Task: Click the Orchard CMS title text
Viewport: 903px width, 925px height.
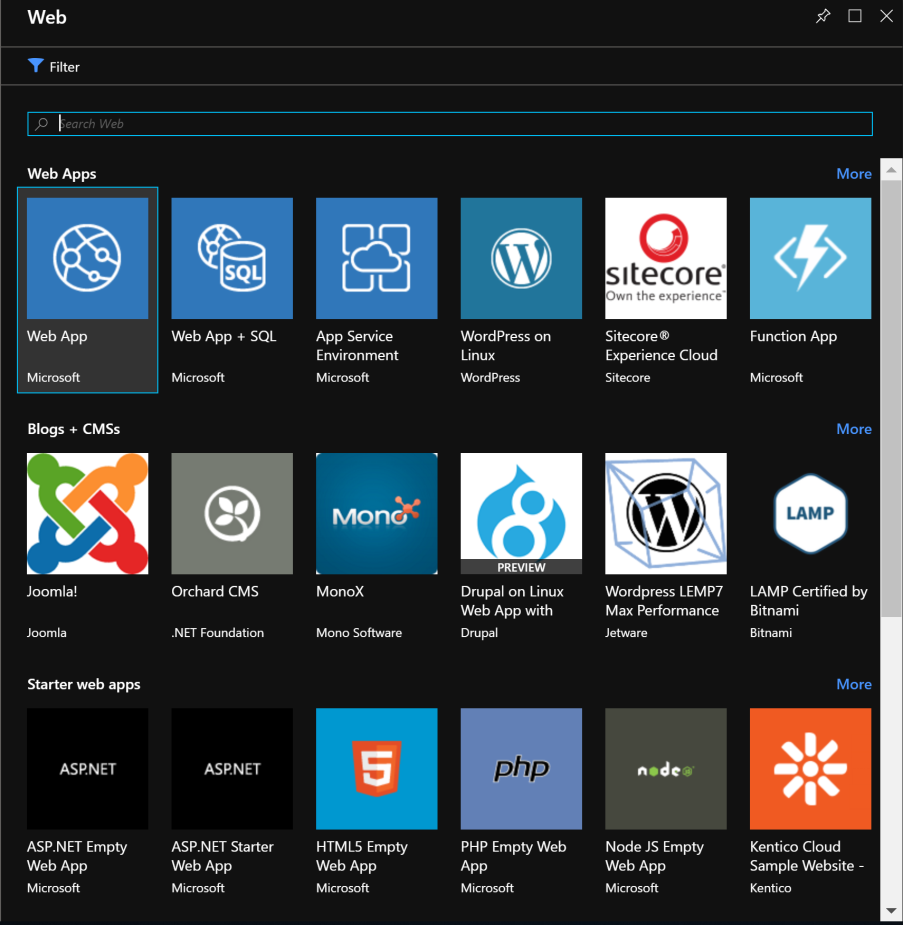Action: pyautogui.click(x=215, y=592)
